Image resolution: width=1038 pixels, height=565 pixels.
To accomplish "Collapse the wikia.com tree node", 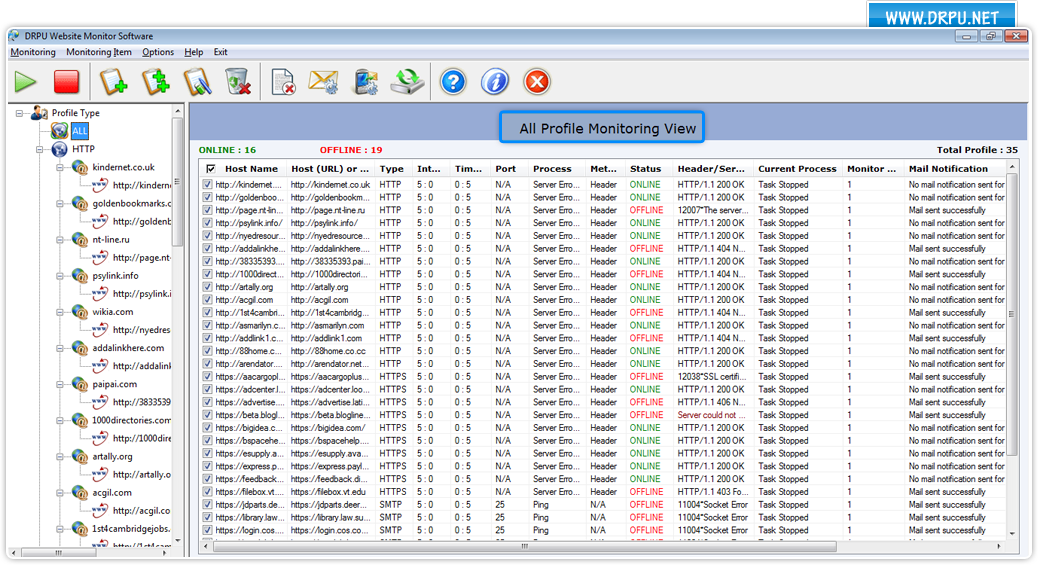I will click(60, 312).
